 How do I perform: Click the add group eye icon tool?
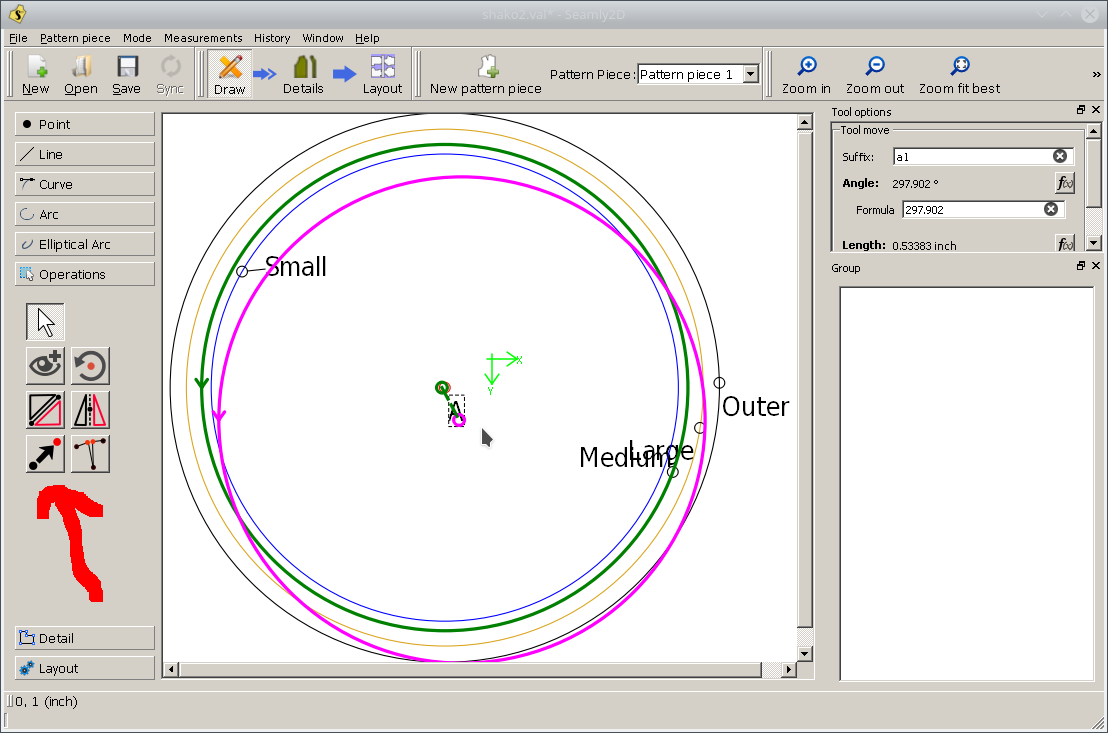pyautogui.click(x=45, y=366)
